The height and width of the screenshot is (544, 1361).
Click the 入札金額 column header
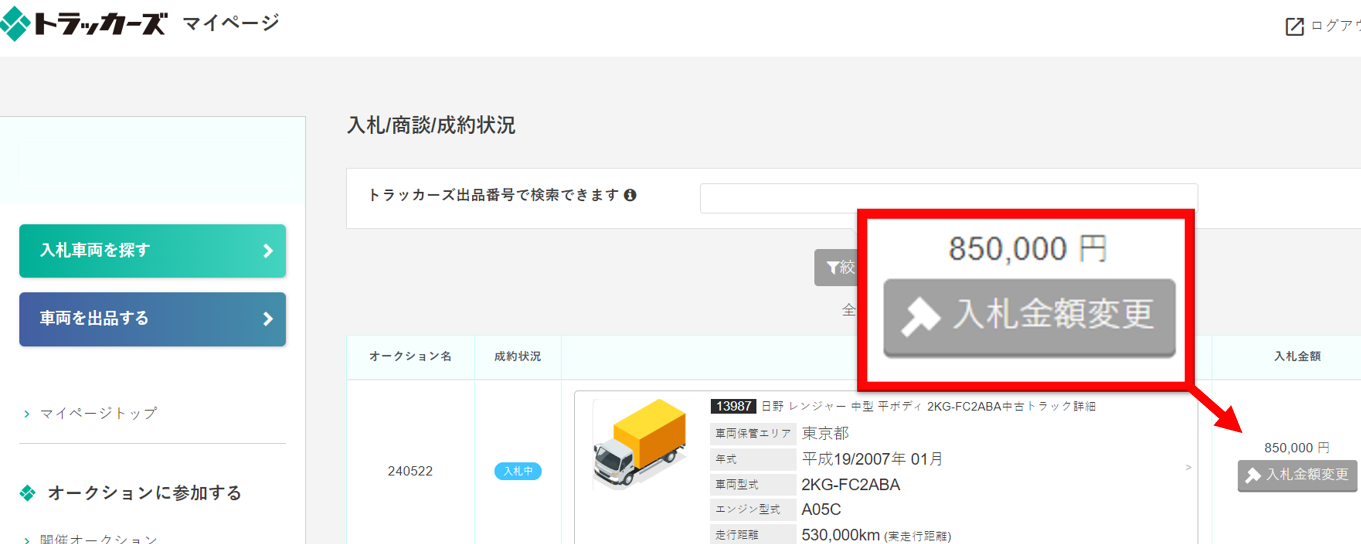(x=1297, y=356)
